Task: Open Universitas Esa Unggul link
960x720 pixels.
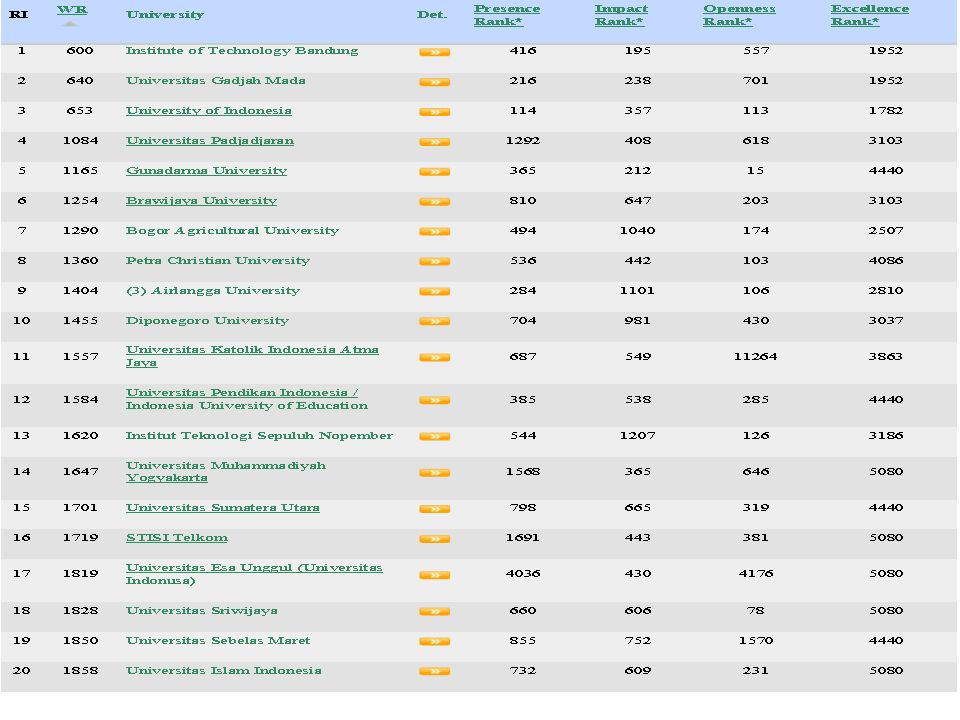Action: (x=254, y=574)
